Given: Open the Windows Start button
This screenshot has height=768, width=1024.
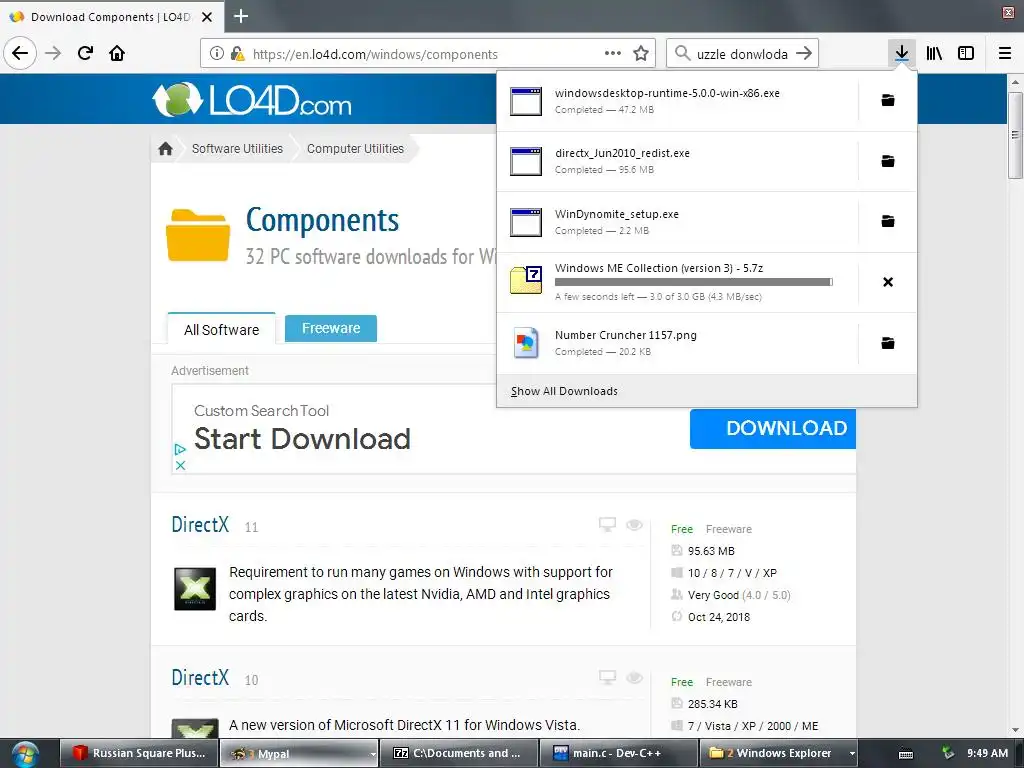Looking at the screenshot, I should (x=24, y=754).
